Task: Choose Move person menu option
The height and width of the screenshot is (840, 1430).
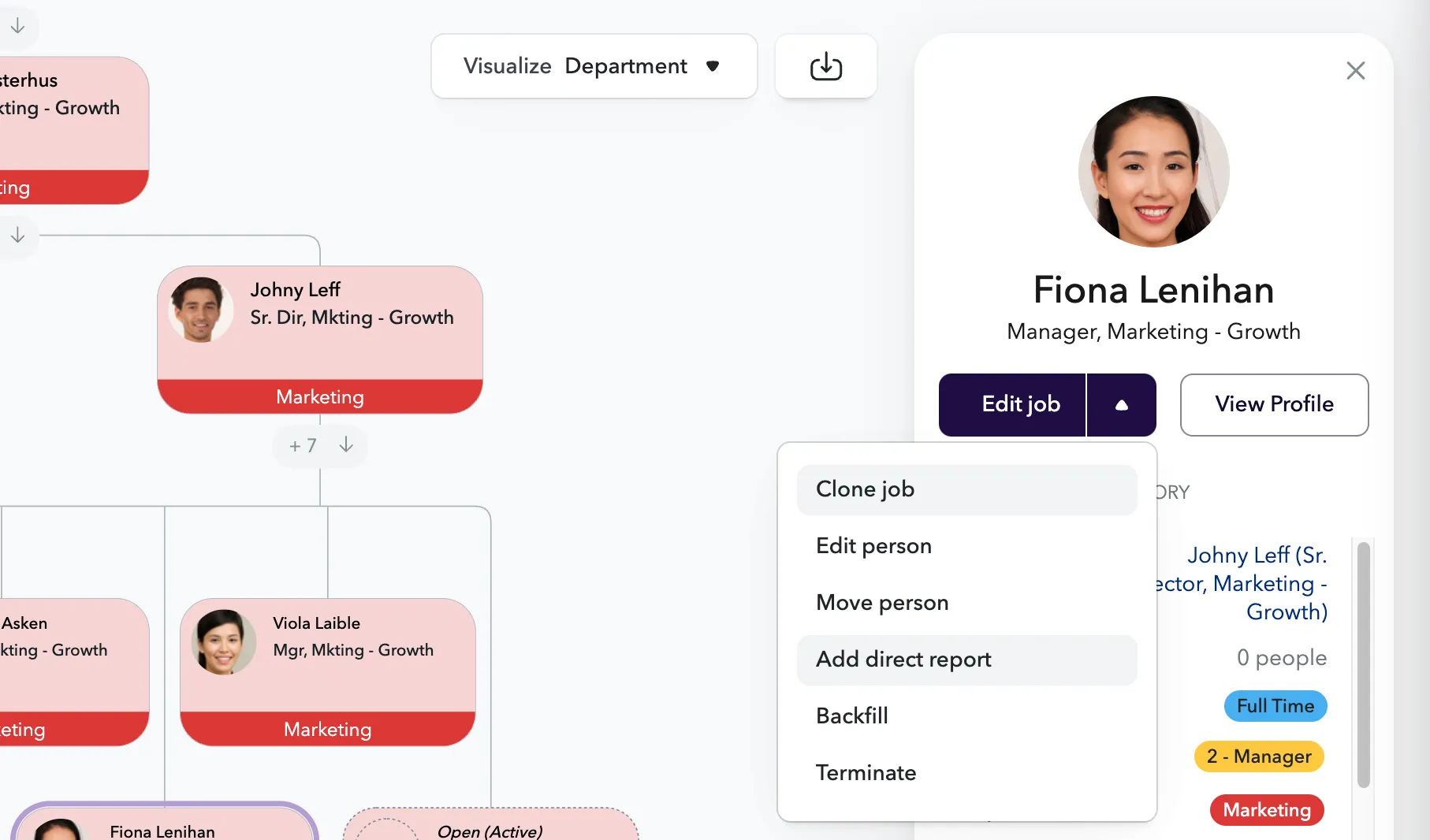Action: point(966,603)
